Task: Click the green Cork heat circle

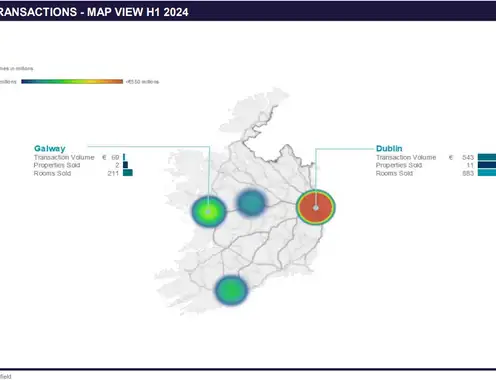Action: point(231,290)
